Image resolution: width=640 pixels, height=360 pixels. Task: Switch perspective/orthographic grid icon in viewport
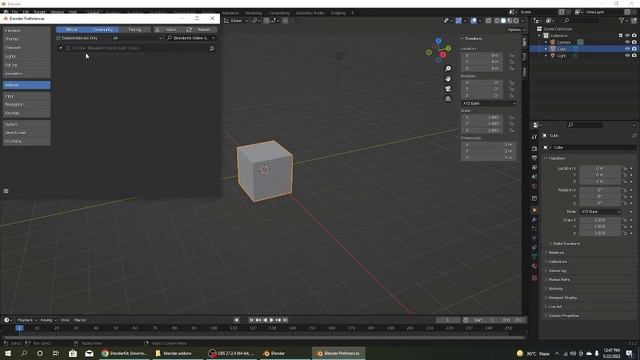coord(448,98)
